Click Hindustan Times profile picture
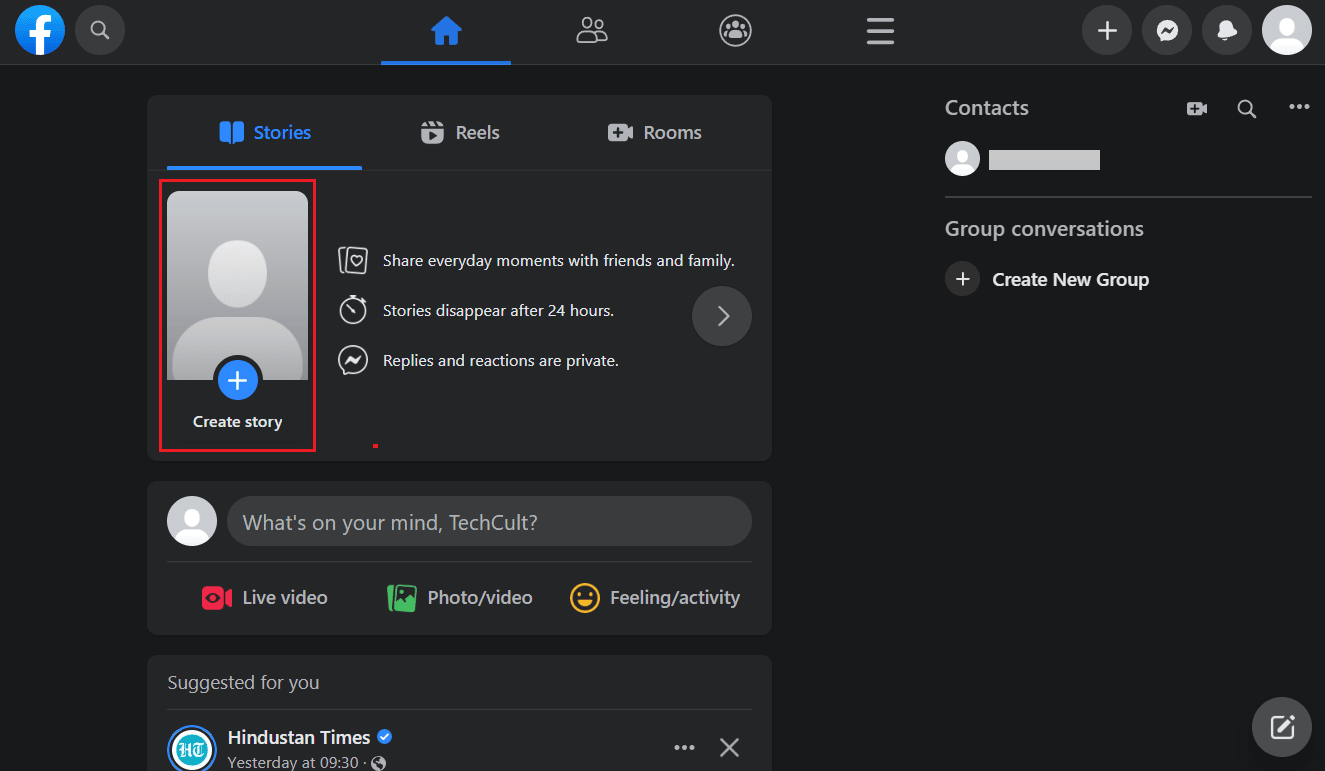1325x771 pixels. pyautogui.click(x=192, y=748)
